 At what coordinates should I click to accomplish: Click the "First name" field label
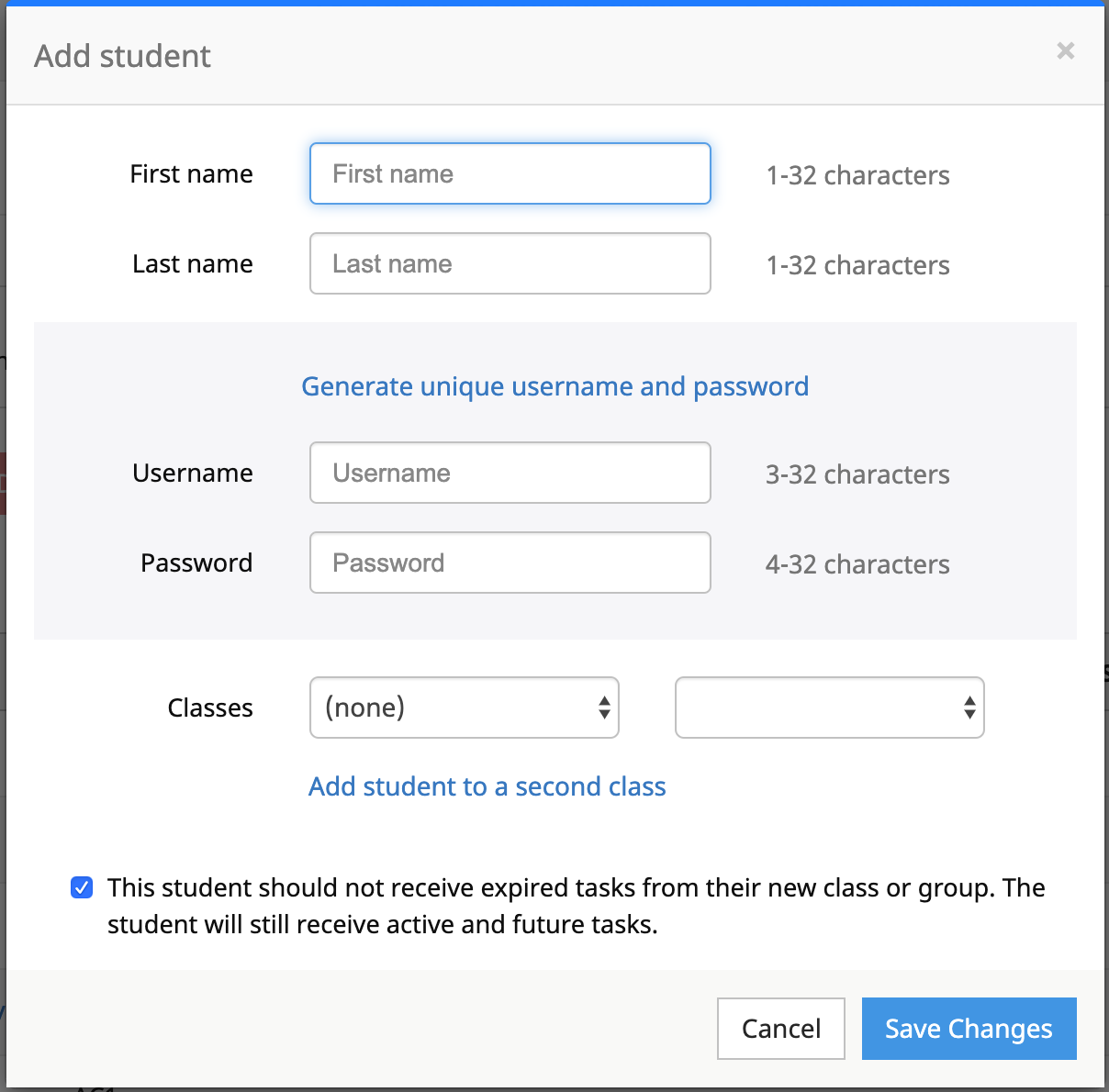191,174
